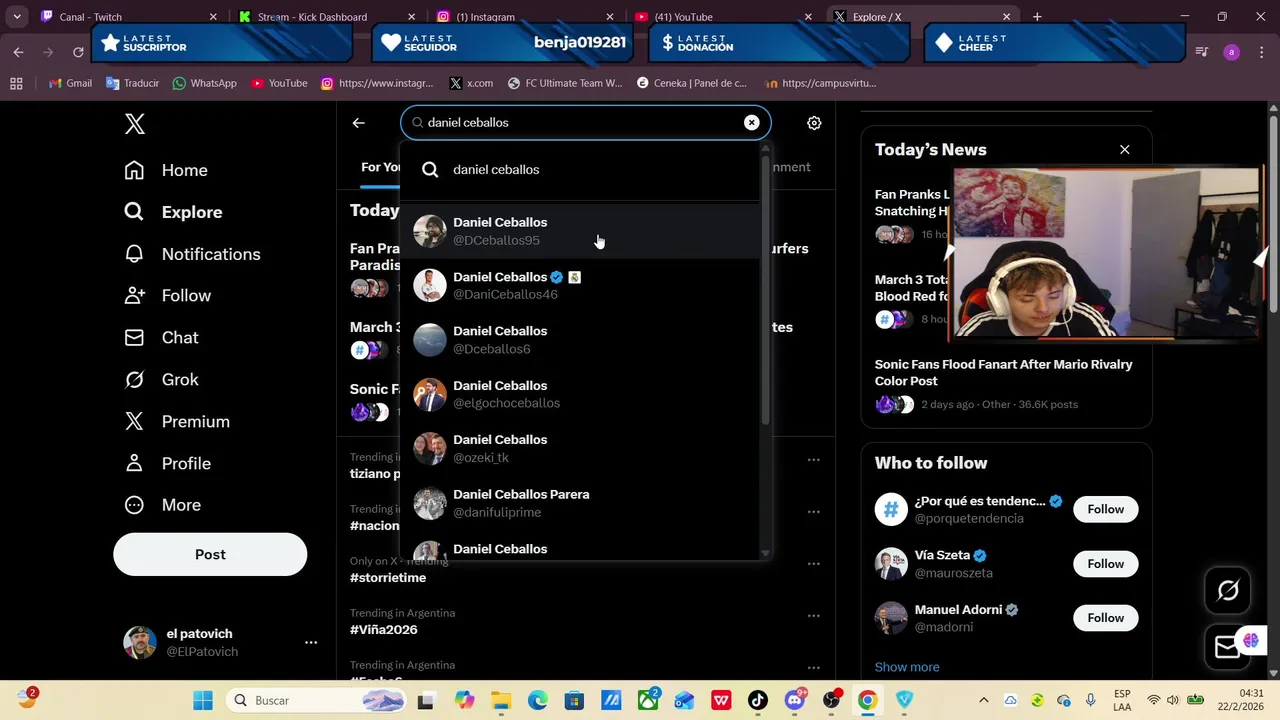Click the X logo in the sidebar
This screenshot has width=1280, height=720.
pos(135,124)
